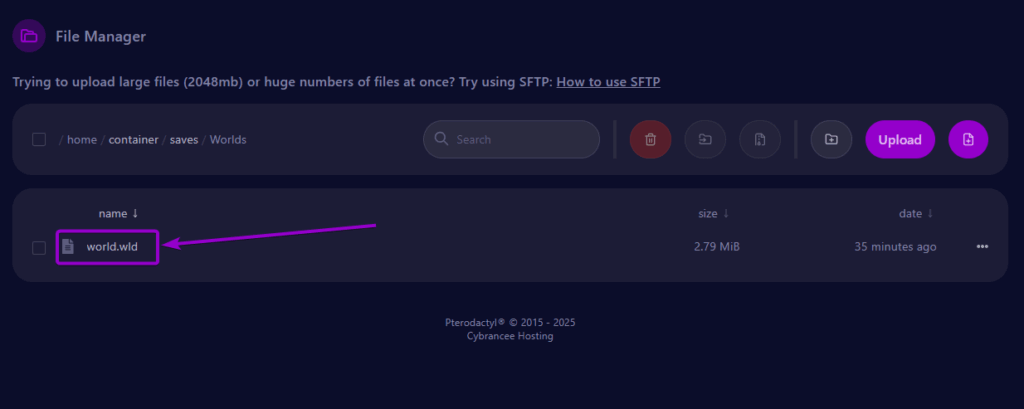This screenshot has width=1024, height=409.
Task: Click the File Manager folder logo icon
Action: tap(29, 36)
